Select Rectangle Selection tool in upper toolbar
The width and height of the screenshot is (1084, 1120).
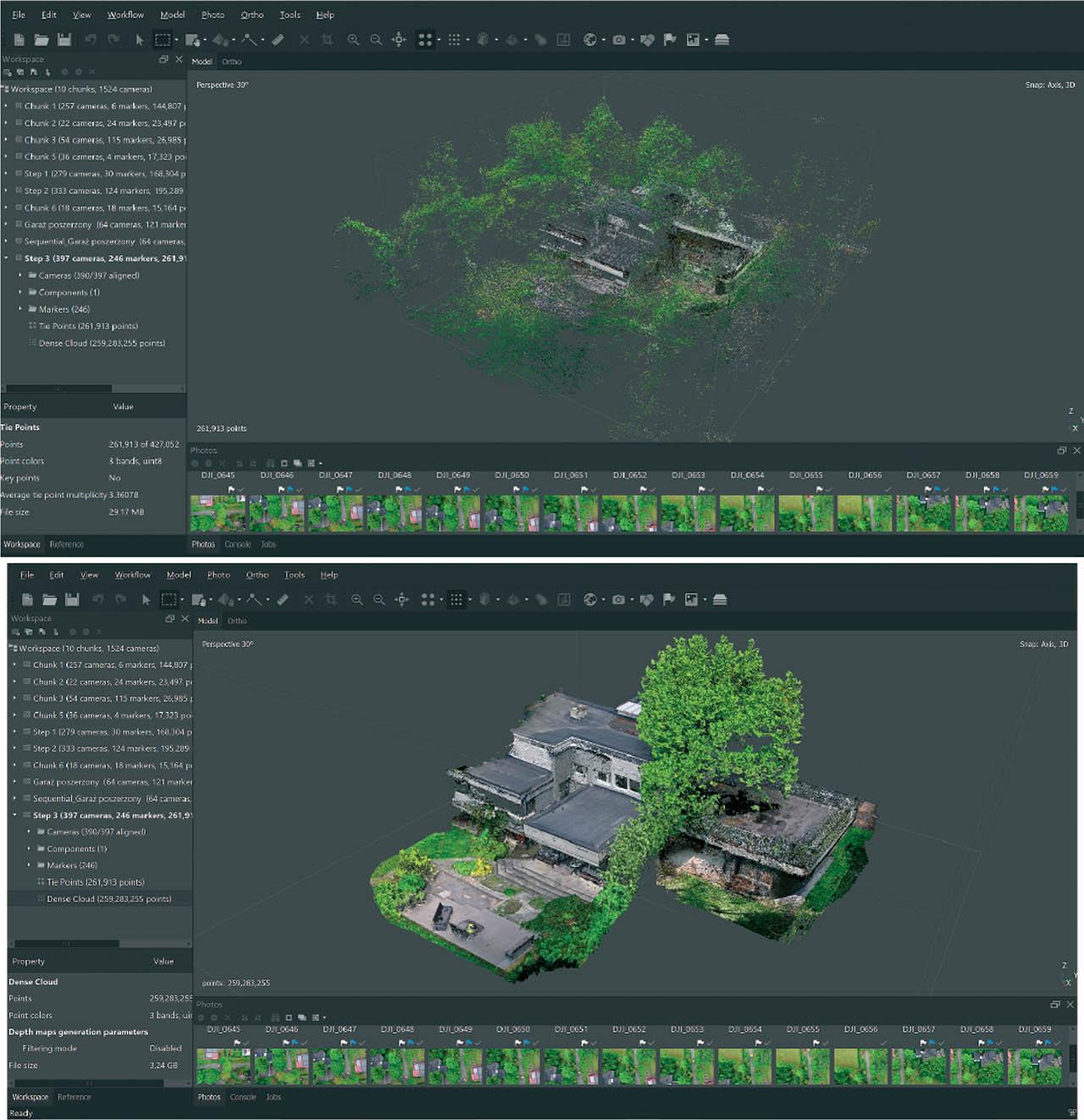coord(163,40)
